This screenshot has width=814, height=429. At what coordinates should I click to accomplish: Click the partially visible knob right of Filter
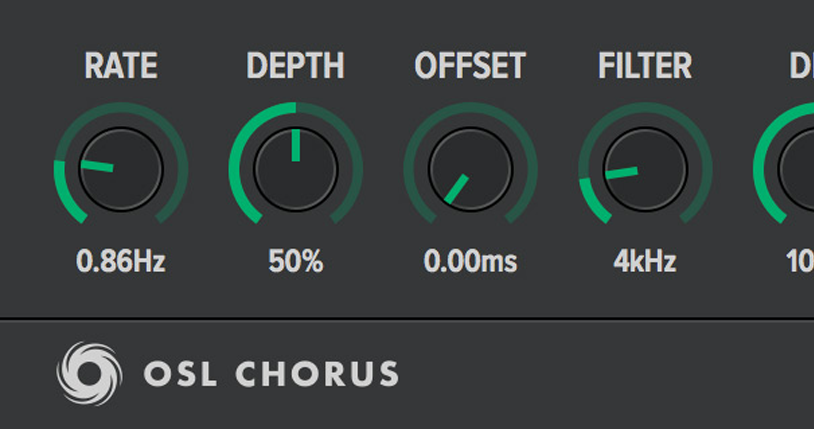click(x=796, y=168)
